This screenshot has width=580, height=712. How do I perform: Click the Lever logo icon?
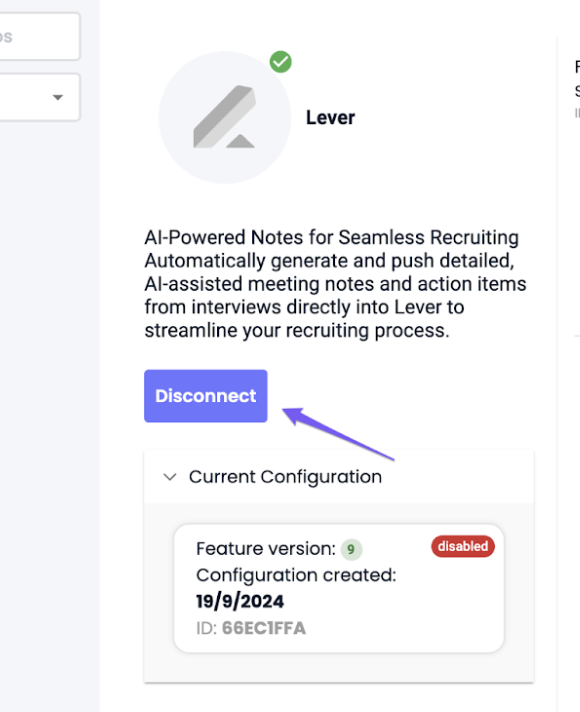224,117
